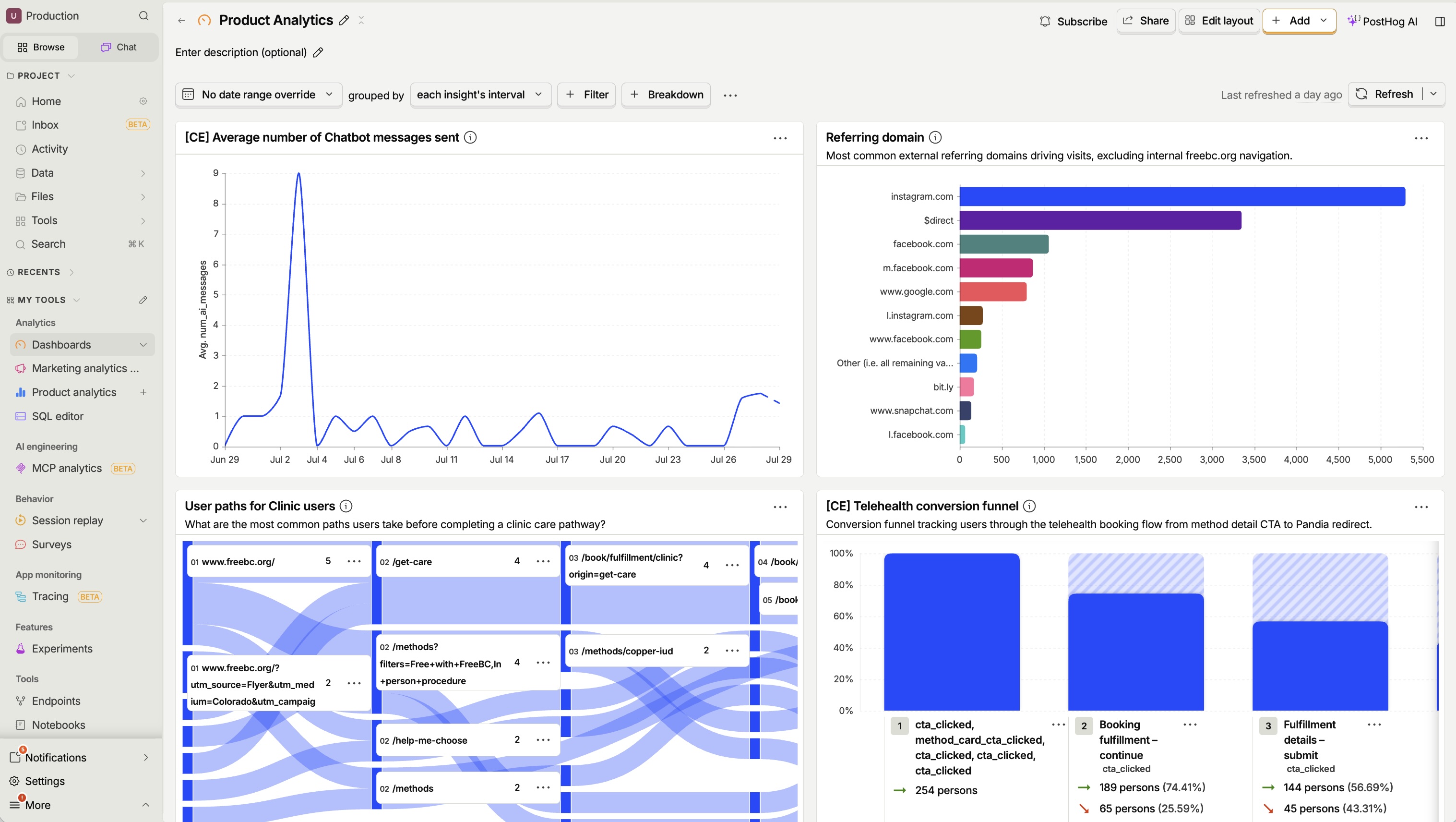Open Marketing analytics in sidebar
Image resolution: width=1456 pixels, height=822 pixels.
point(82,368)
